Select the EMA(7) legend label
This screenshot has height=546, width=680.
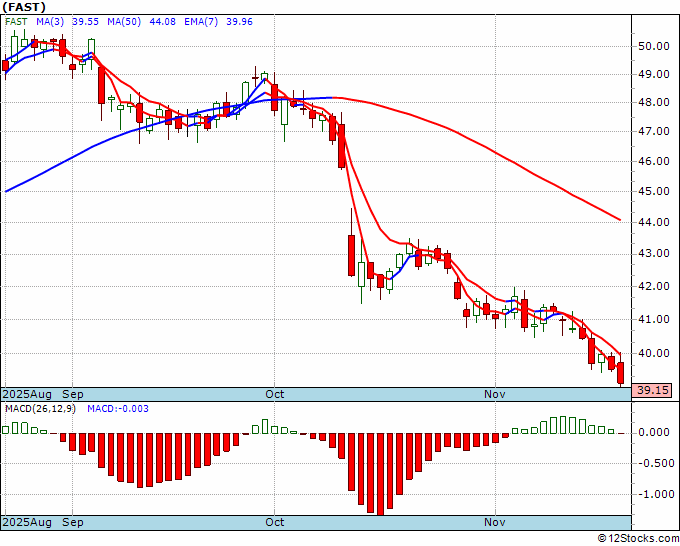pos(201,22)
